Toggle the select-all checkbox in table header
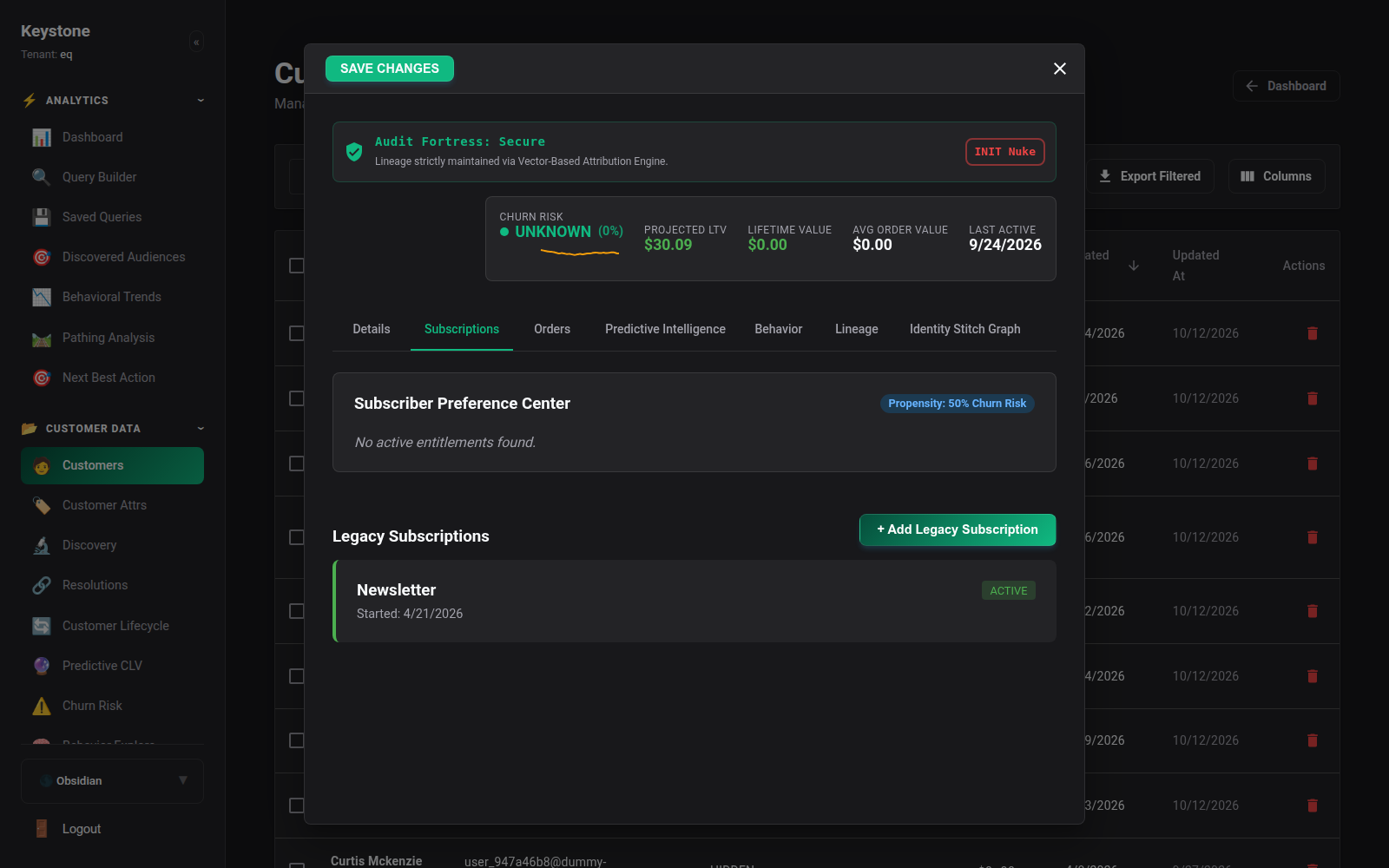The width and height of the screenshot is (1389, 868). coord(296,266)
